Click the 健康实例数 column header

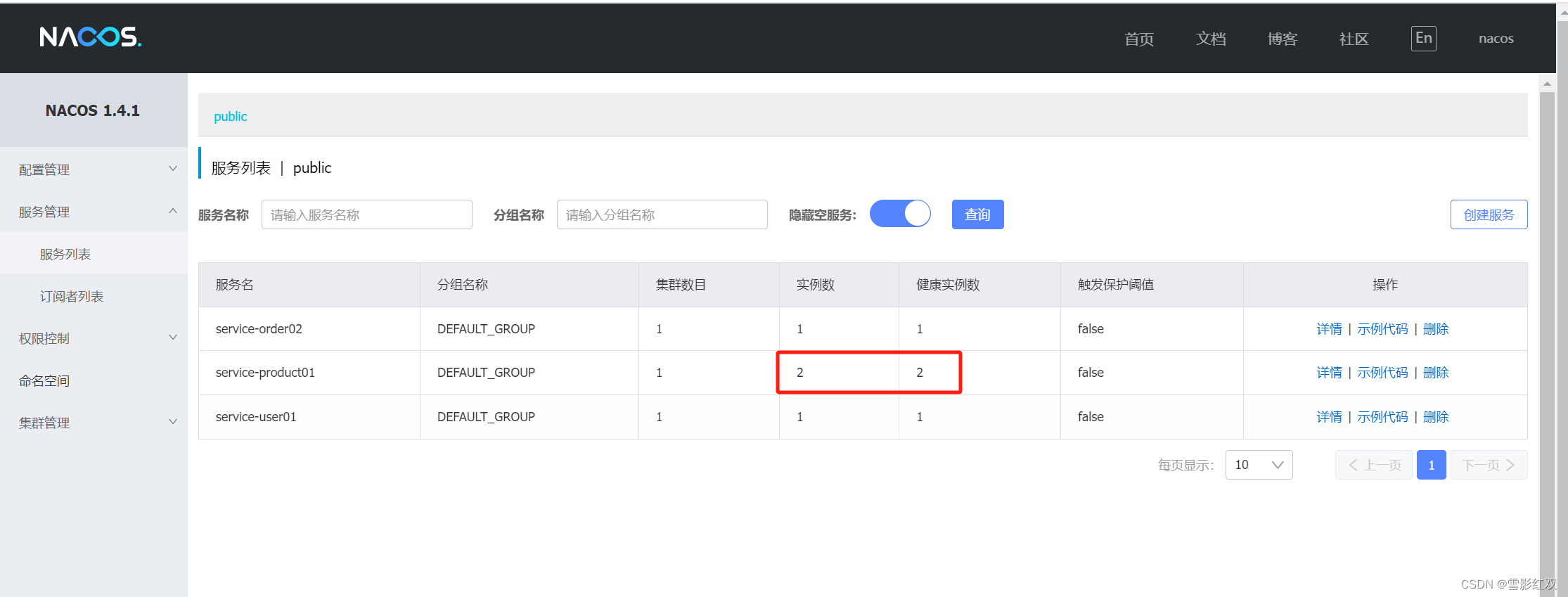(x=979, y=285)
